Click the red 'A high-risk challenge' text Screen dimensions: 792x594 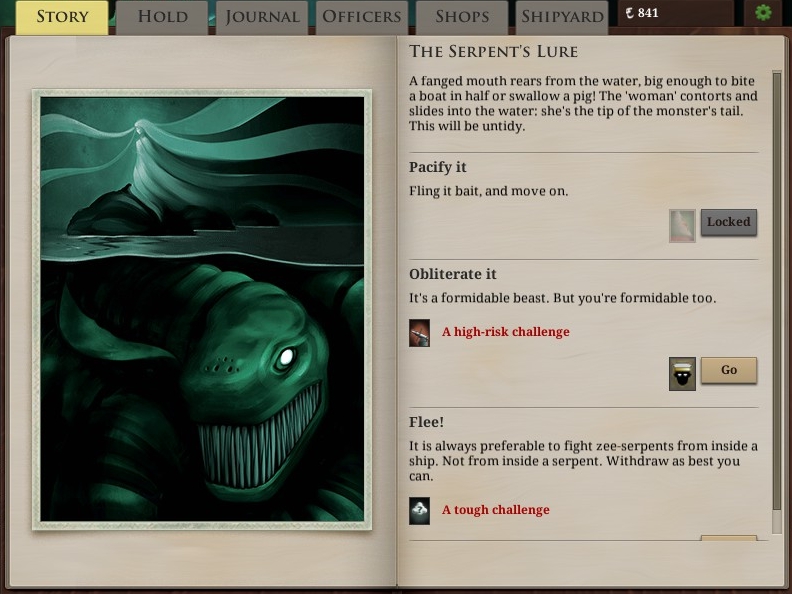point(506,332)
